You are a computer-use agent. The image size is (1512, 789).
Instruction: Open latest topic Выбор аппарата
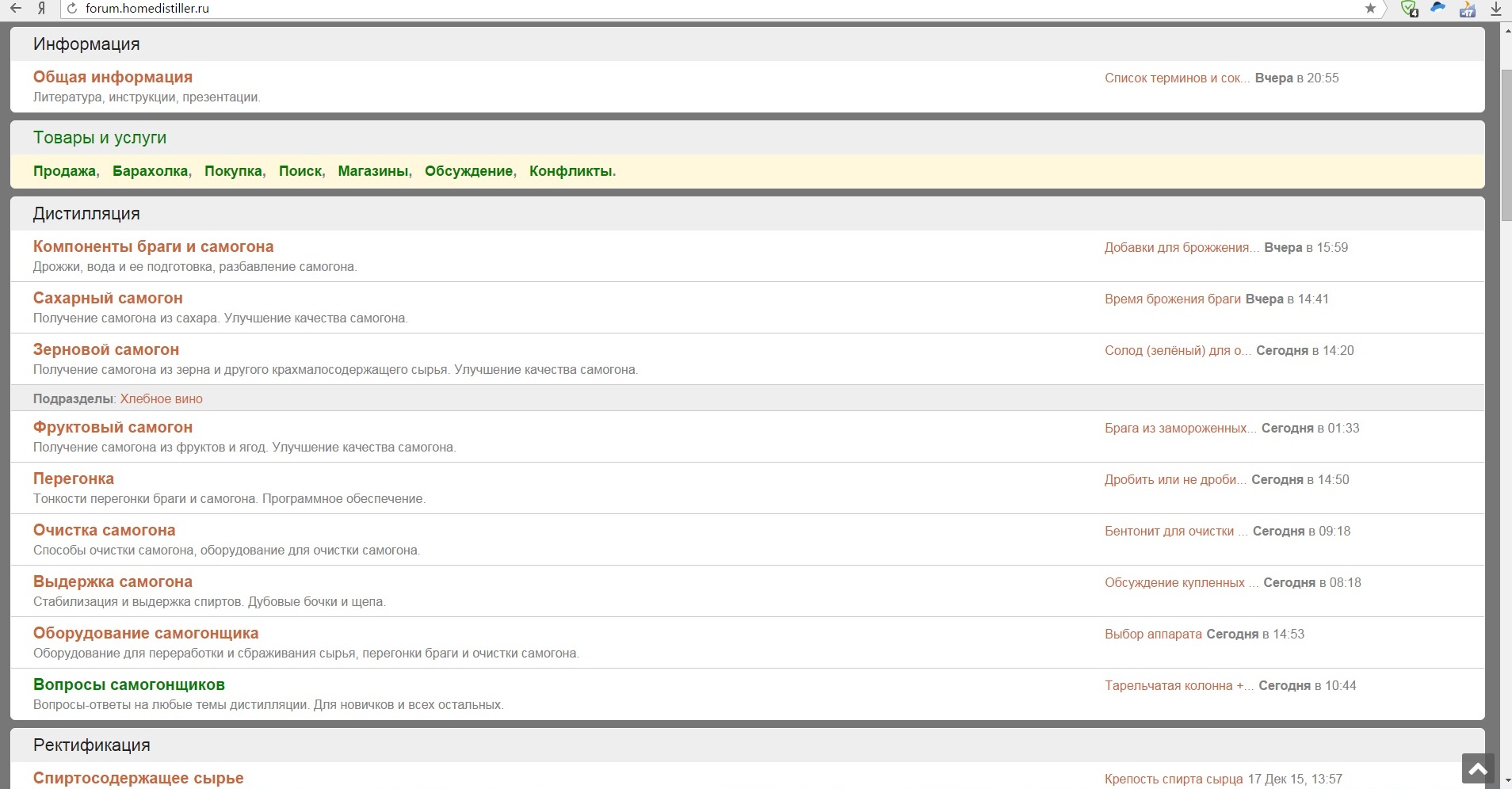pyautogui.click(x=1153, y=635)
